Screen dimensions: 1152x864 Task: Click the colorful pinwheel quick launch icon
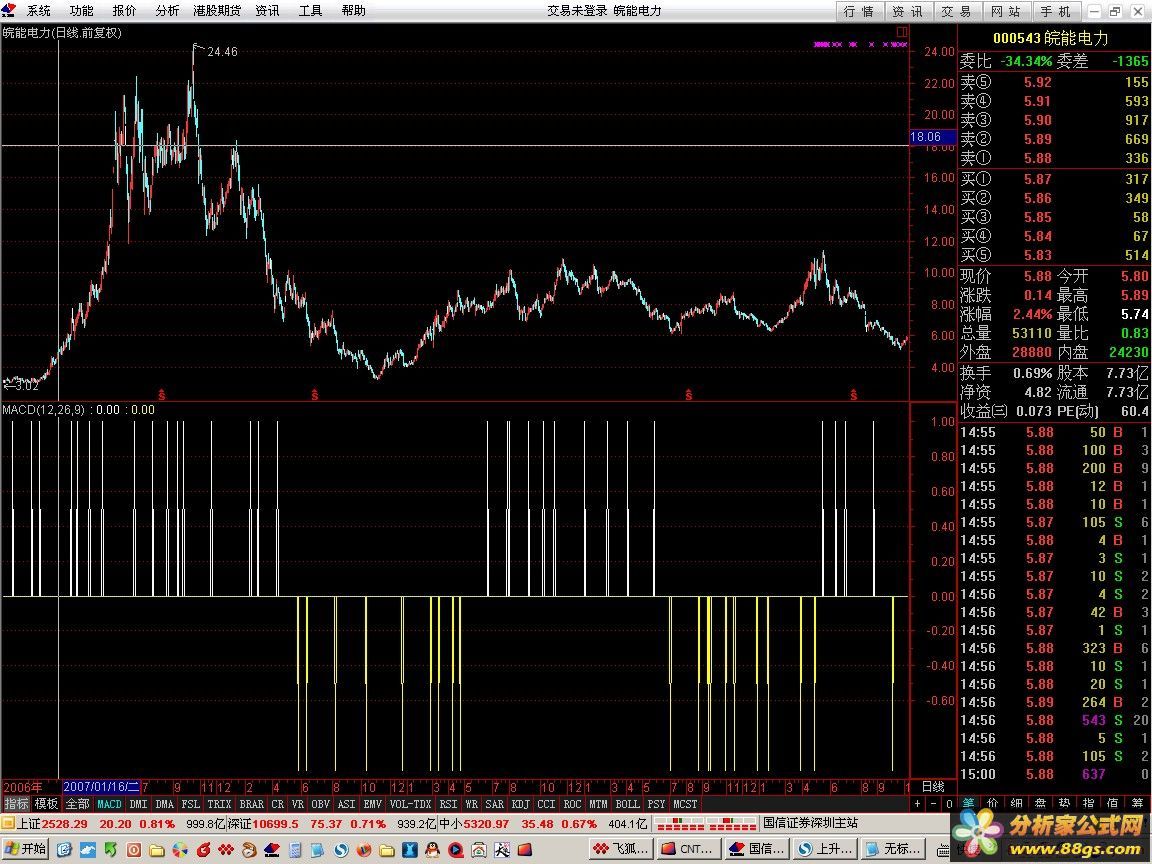[180, 850]
